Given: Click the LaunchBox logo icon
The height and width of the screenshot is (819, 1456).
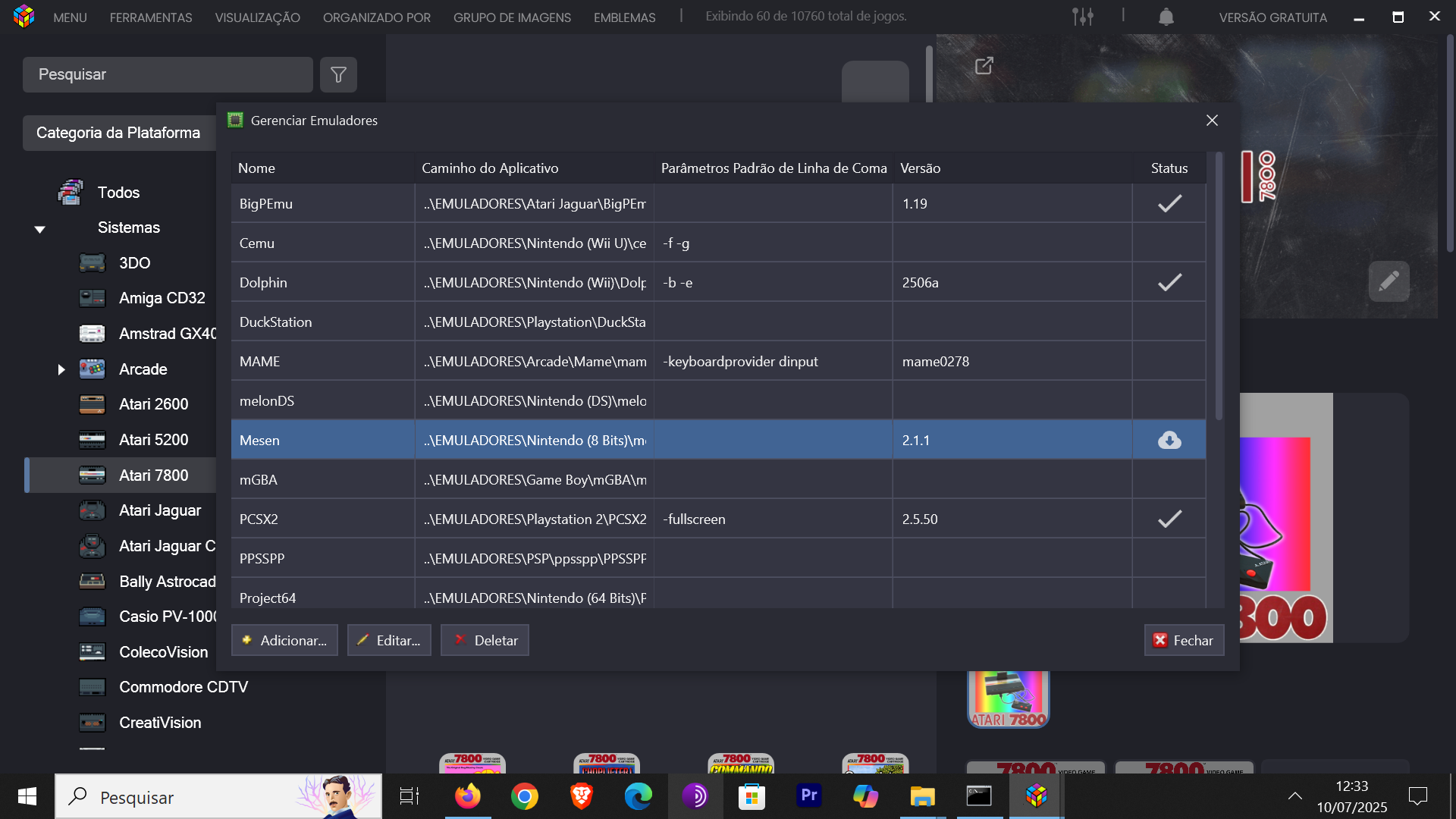Looking at the screenshot, I should 24,16.
